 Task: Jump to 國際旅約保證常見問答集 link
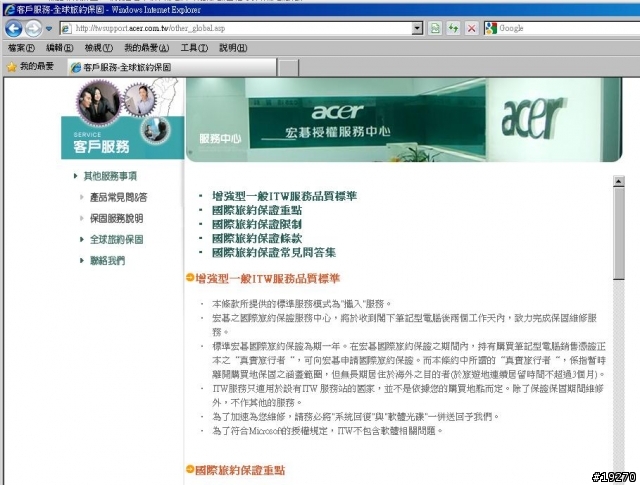click(x=274, y=252)
